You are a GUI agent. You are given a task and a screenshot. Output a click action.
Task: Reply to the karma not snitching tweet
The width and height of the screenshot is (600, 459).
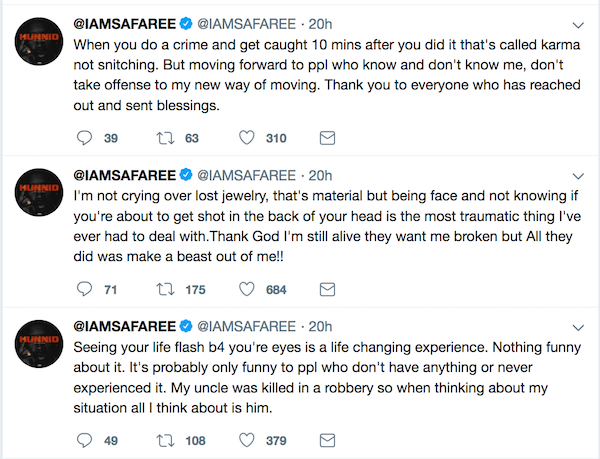[85, 138]
